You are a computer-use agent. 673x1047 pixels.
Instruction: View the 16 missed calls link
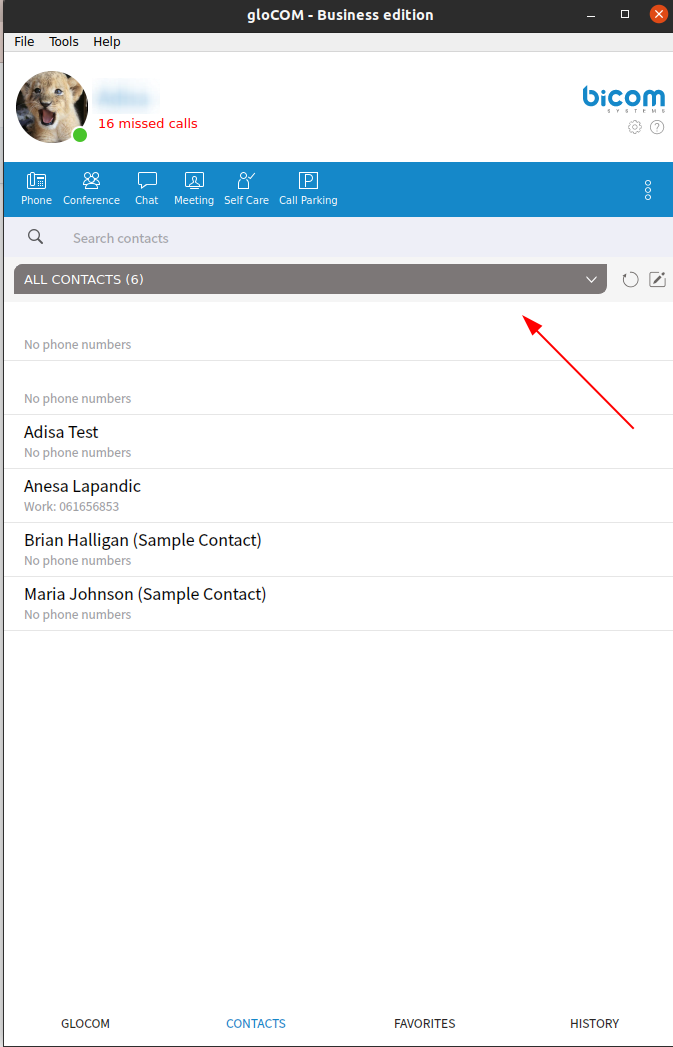(148, 124)
